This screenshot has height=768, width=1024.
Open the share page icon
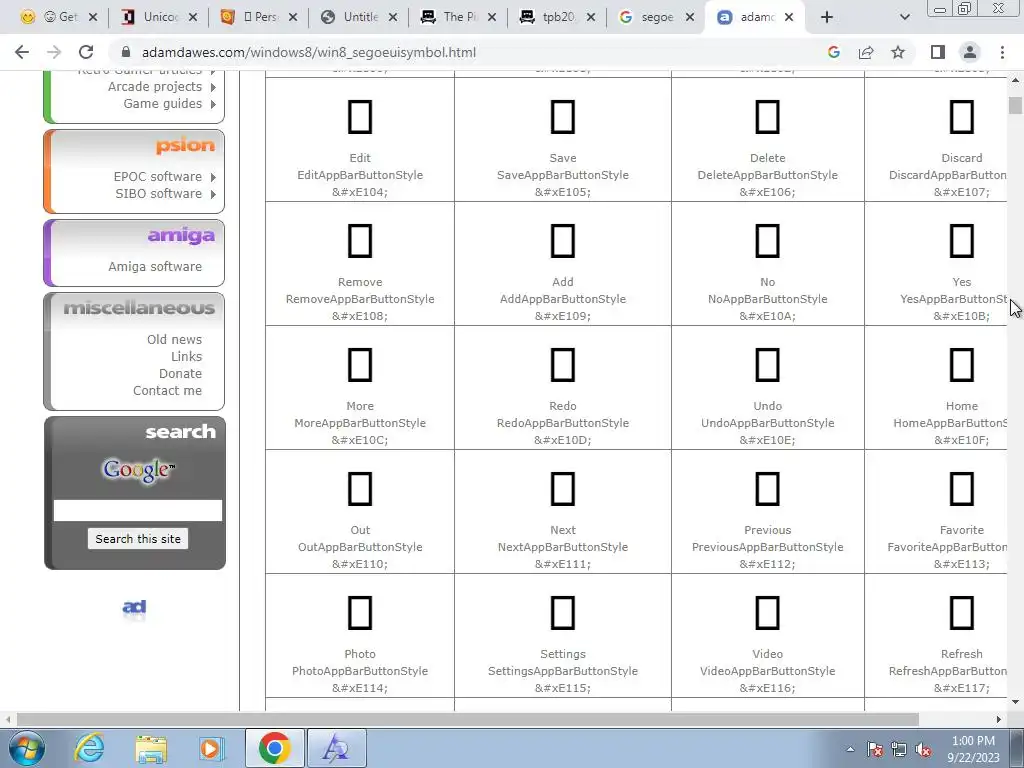tap(866, 52)
